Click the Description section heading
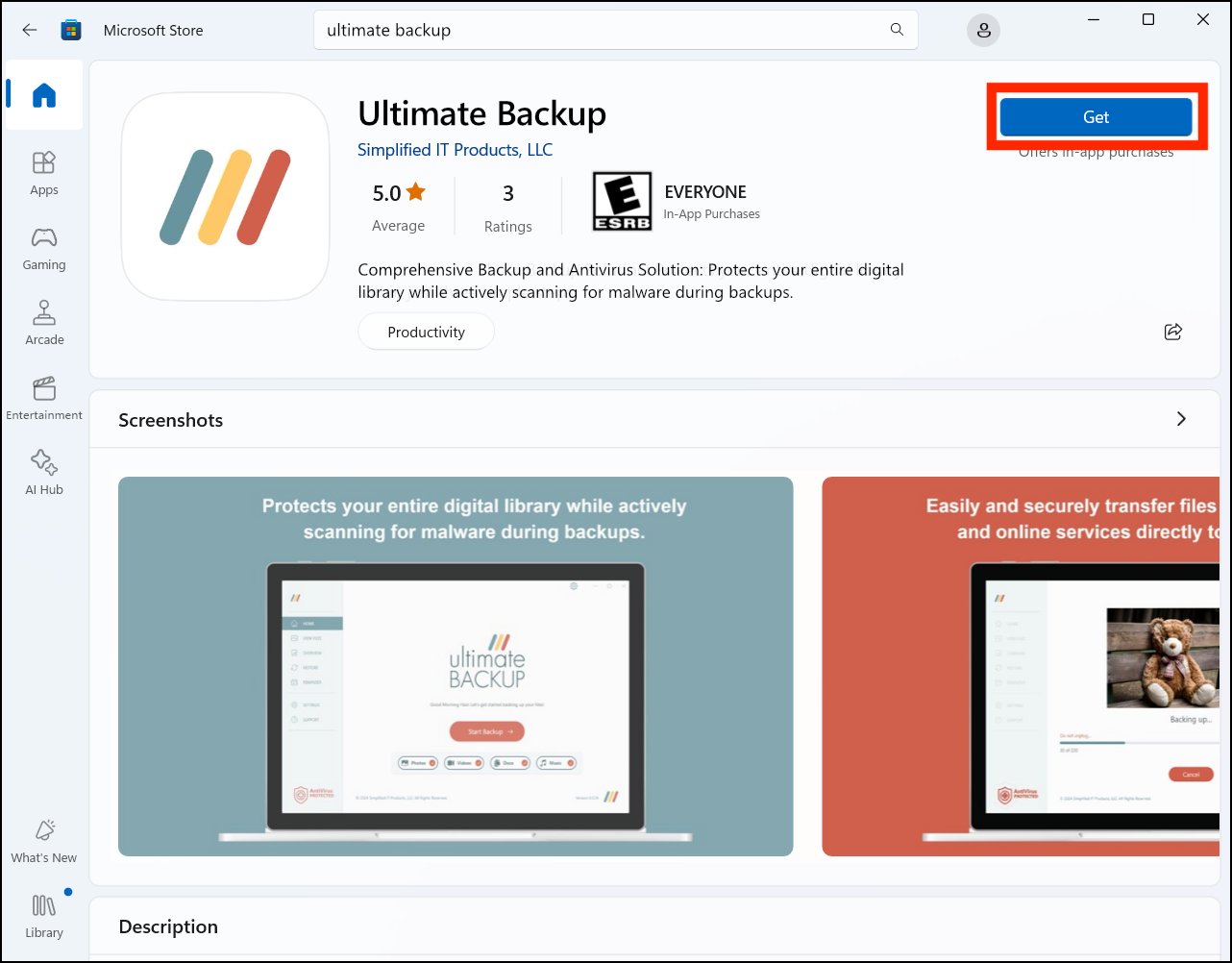Image resolution: width=1232 pixels, height=963 pixels. click(x=168, y=926)
